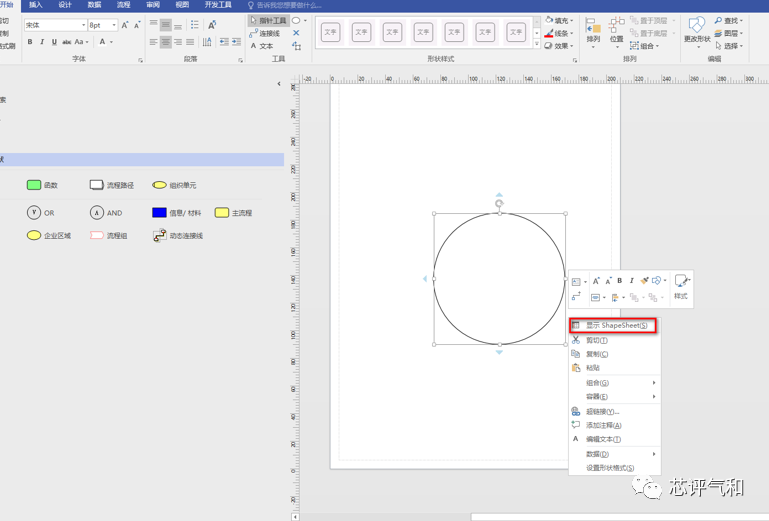
Task: Choose Copy (复制) in context menu
Action: pos(613,354)
